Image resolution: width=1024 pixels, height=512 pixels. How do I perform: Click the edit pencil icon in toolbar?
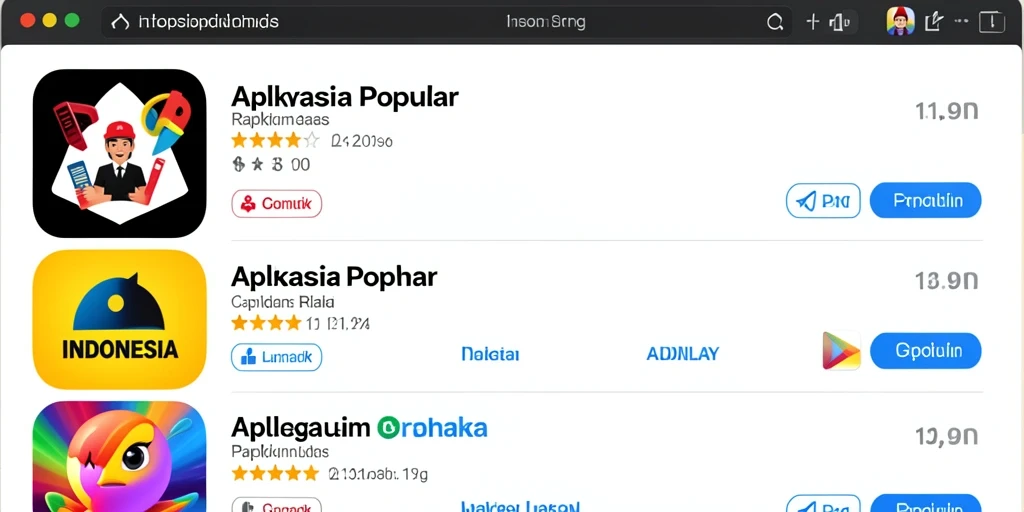pos(934,22)
